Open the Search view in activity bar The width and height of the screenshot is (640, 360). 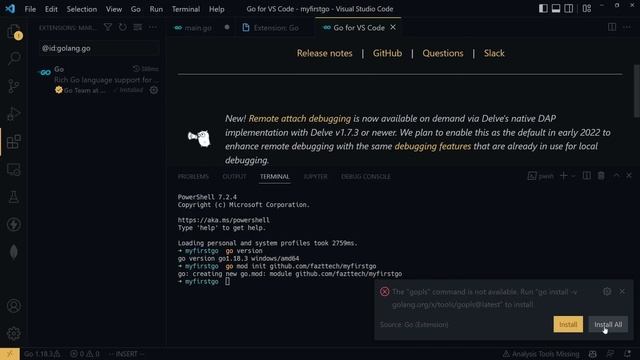tap(14, 58)
